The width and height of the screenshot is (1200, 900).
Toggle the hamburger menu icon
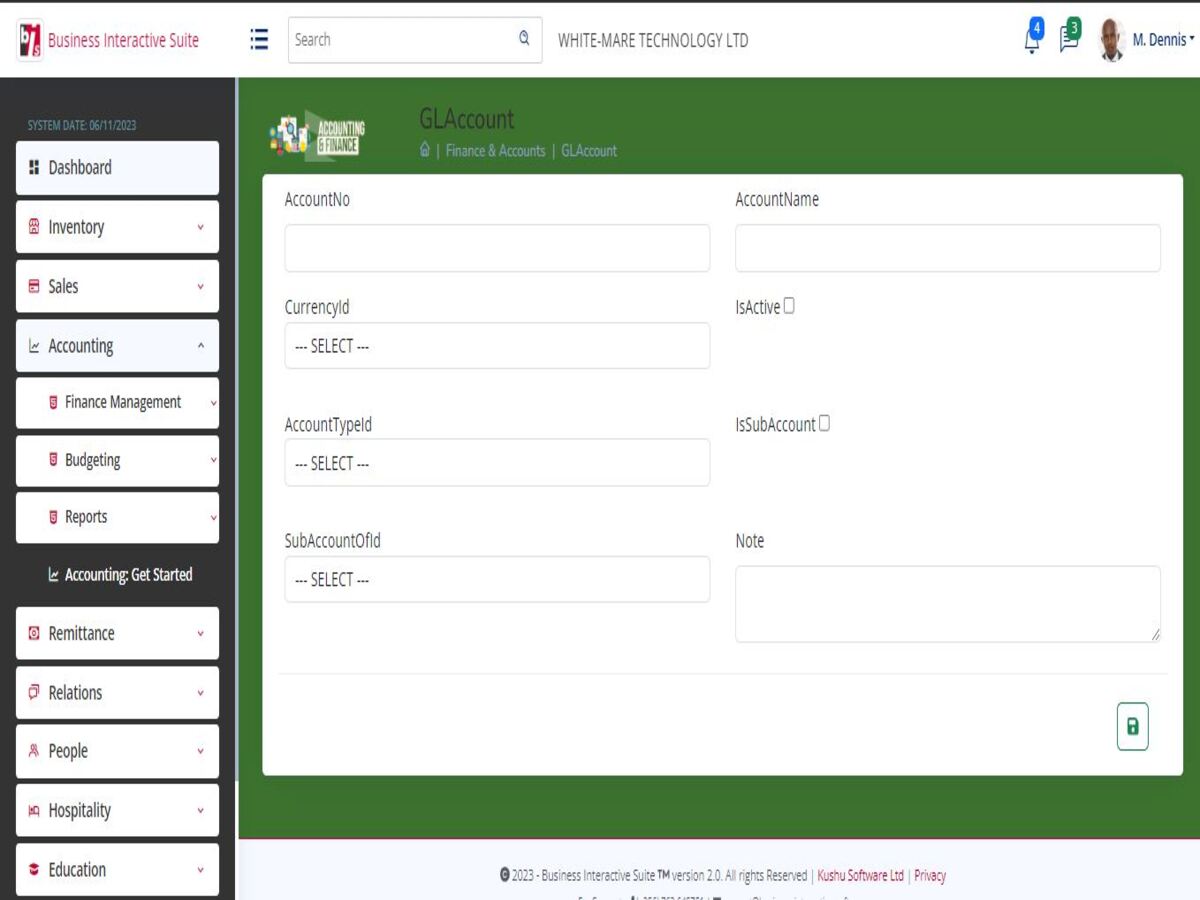tap(259, 39)
